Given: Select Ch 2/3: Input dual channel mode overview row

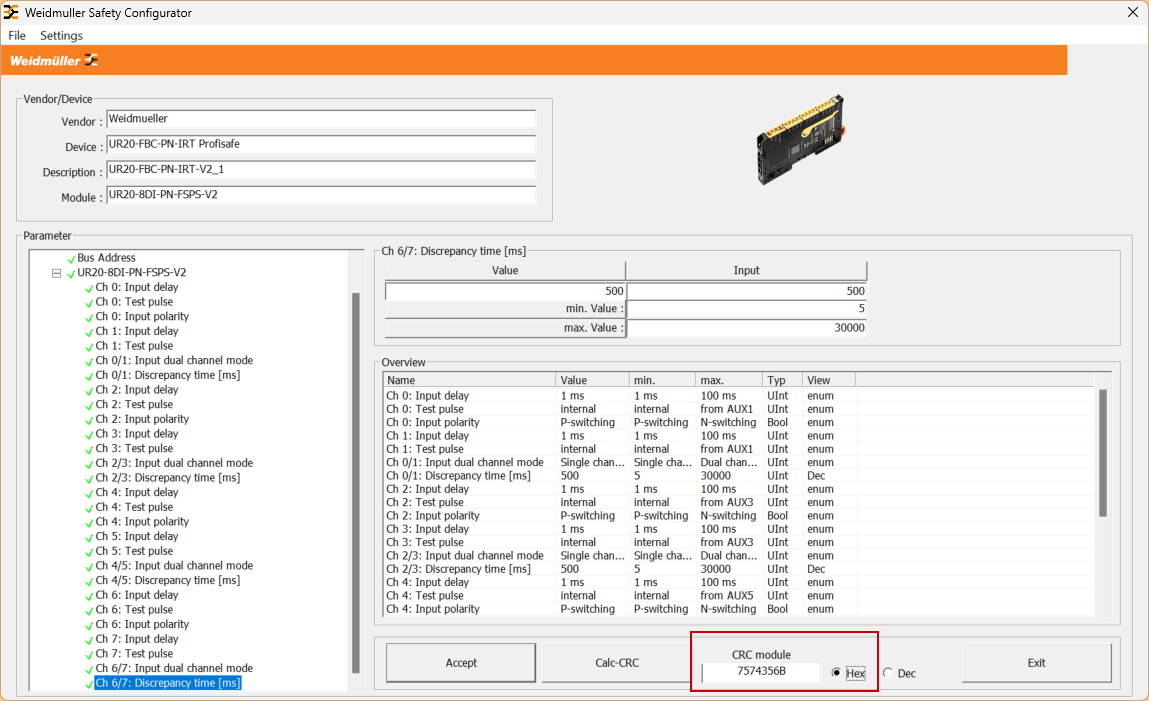Looking at the screenshot, I should 738,555.
